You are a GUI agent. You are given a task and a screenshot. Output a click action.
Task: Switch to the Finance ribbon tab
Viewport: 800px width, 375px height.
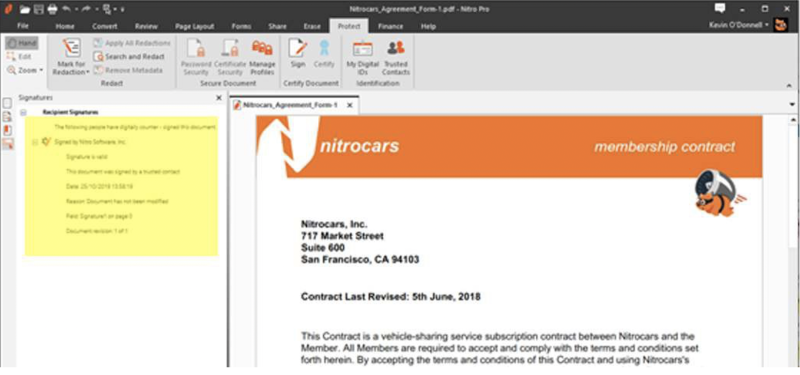coord(390,27)
